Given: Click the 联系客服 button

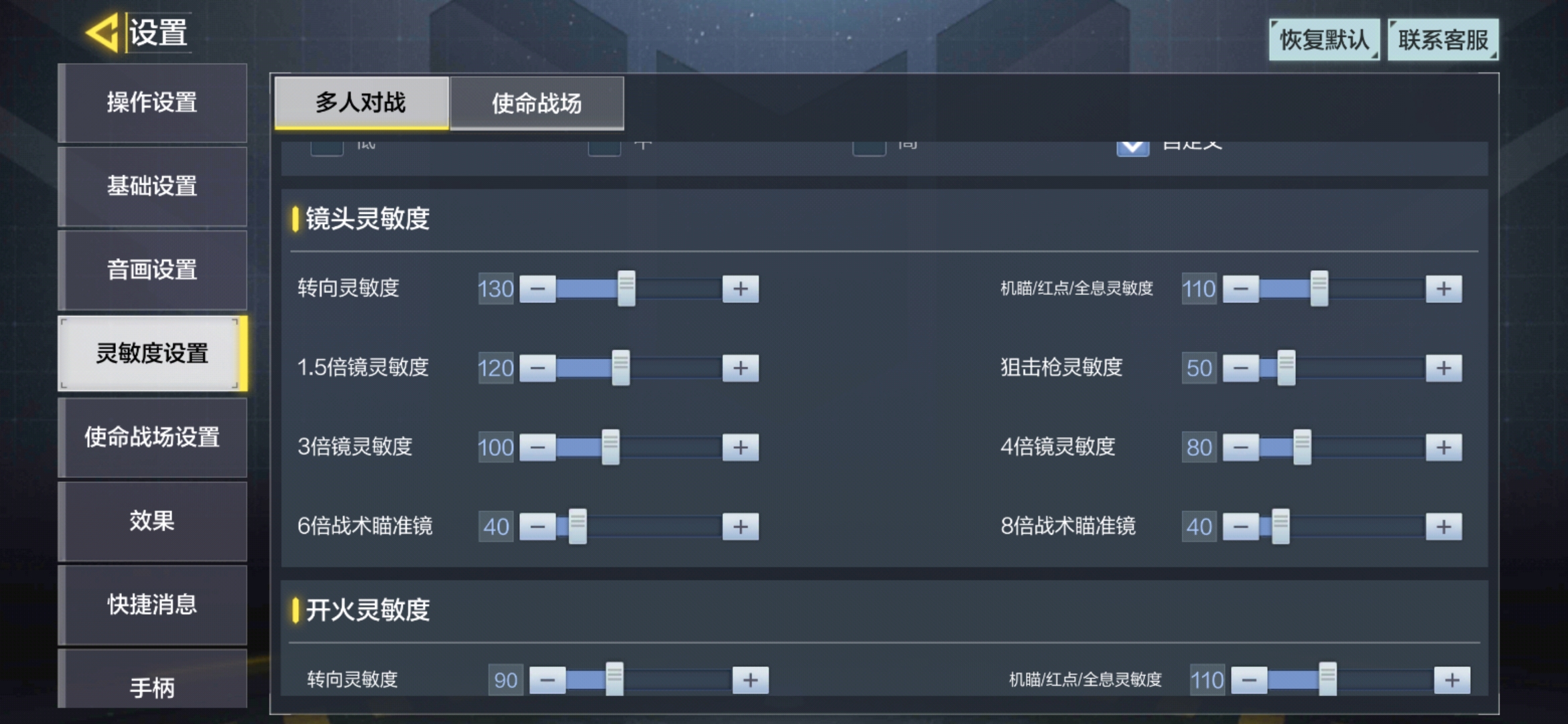Looking at the screenshot, I should tap(1443, 40).
